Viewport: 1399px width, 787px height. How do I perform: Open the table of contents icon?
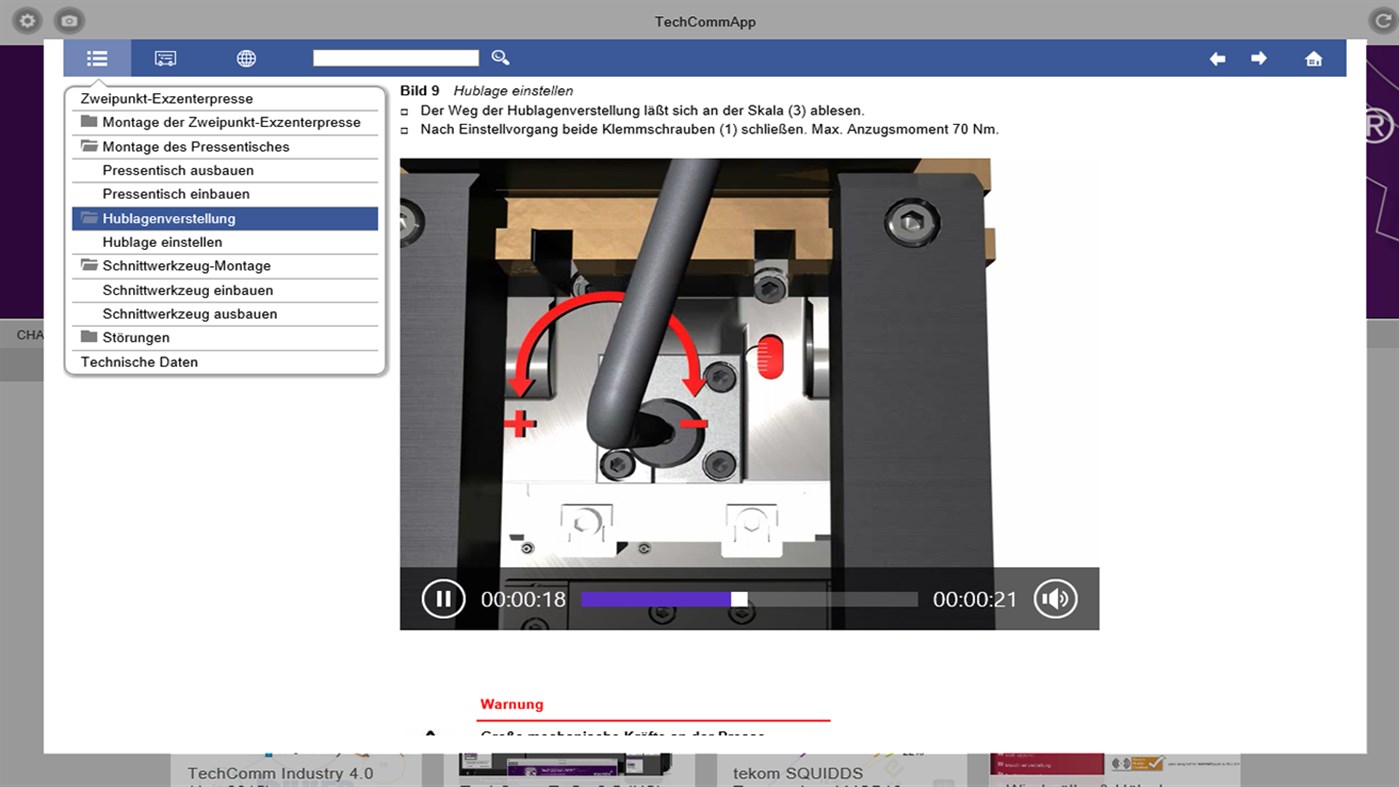(x=96, y=58)
